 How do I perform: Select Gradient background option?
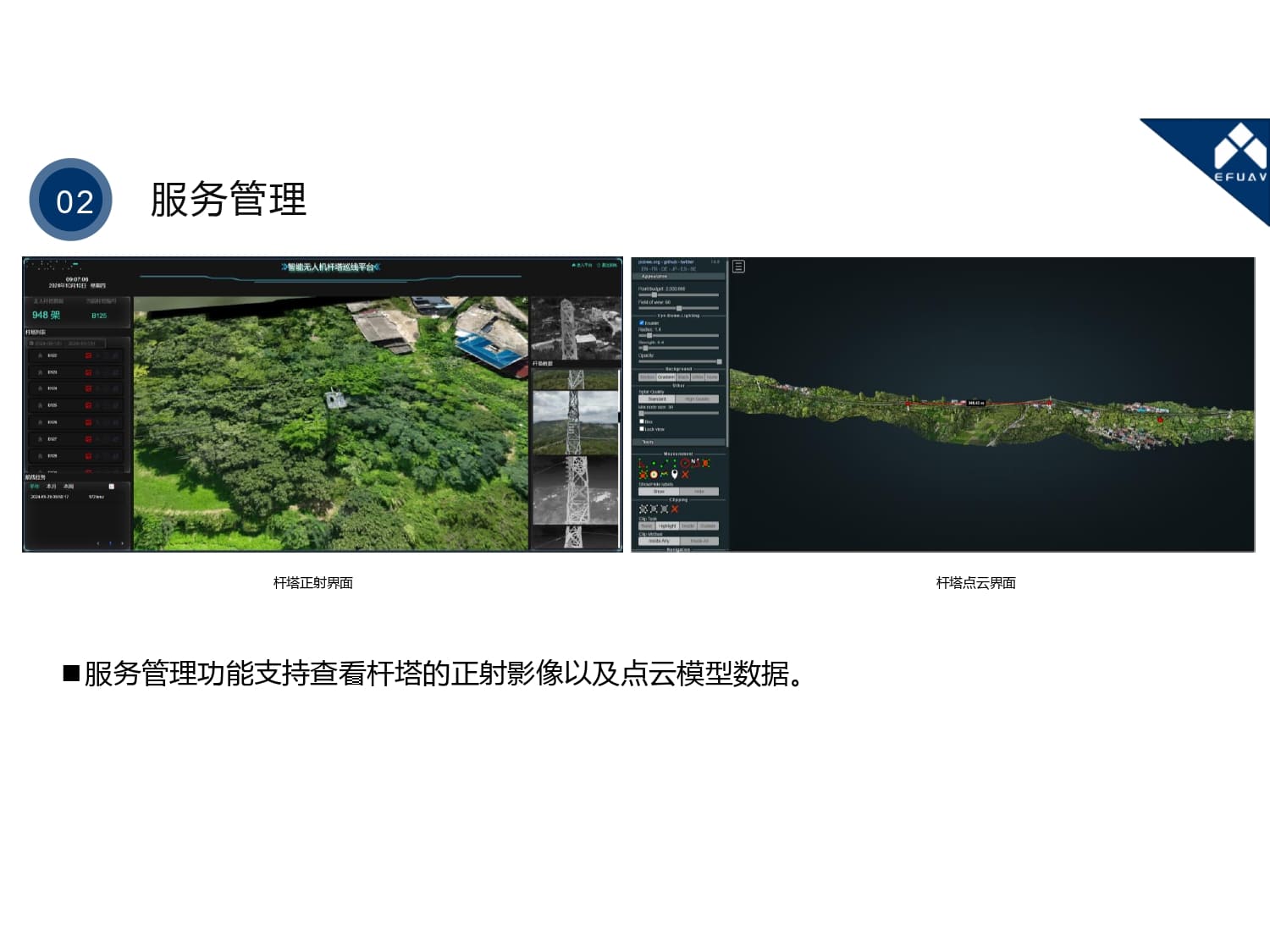[666, 377]
